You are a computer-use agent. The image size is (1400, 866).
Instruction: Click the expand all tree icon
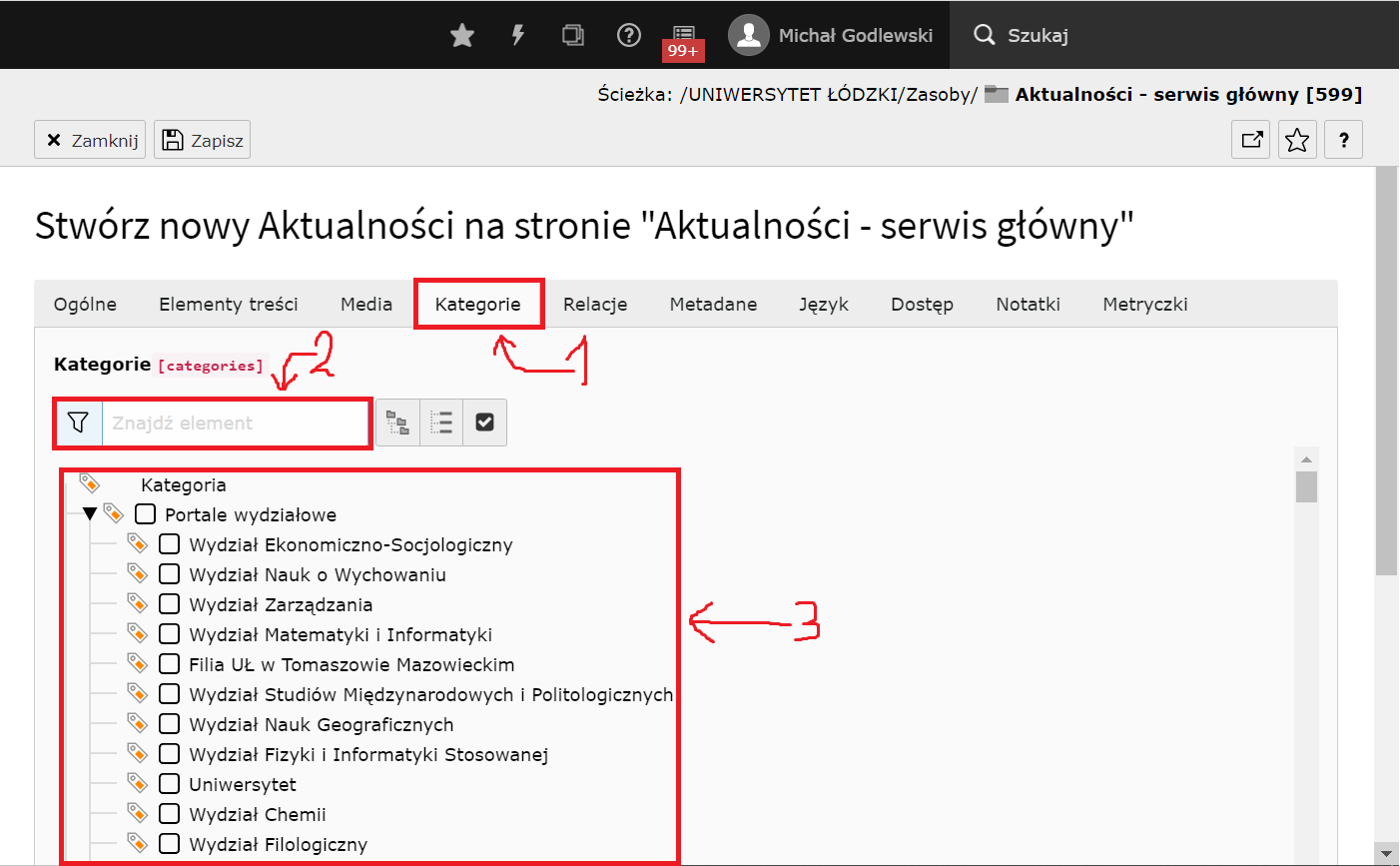397,423
